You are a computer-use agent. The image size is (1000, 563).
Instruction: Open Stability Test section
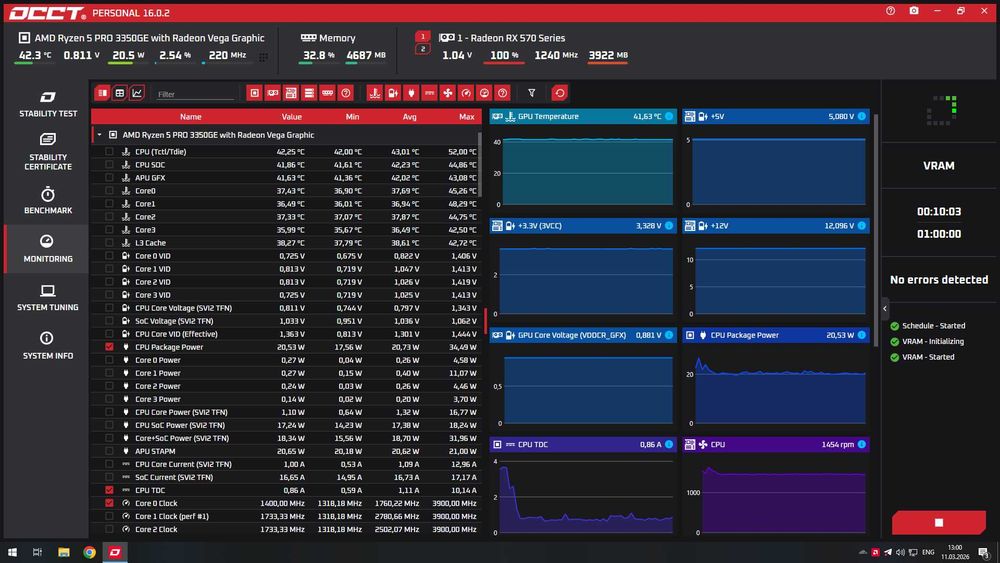pos(48,105)
